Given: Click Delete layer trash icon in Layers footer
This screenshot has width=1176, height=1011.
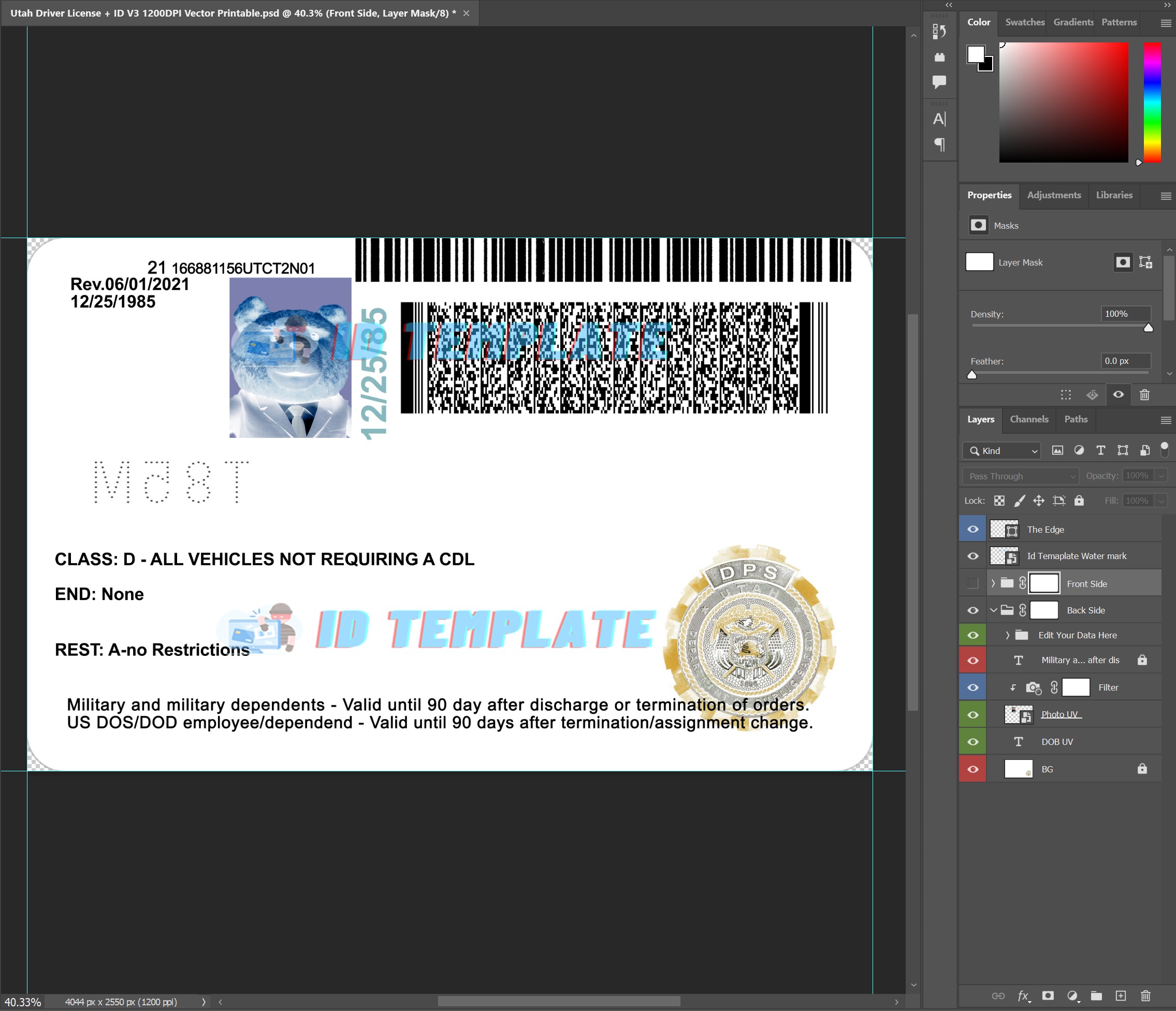Looking at the screenshot, I should (1145, 995).
